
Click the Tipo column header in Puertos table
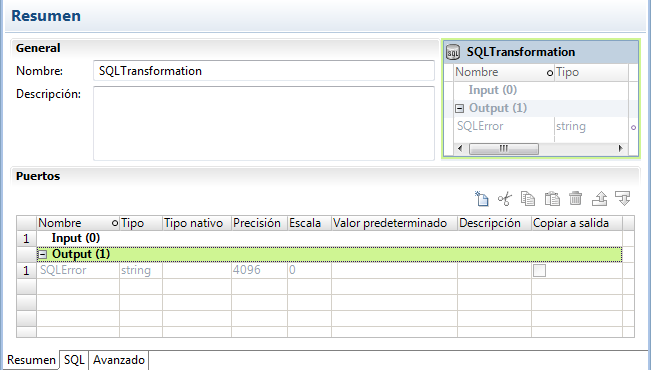pyautogui.click(x=141, y=223)
